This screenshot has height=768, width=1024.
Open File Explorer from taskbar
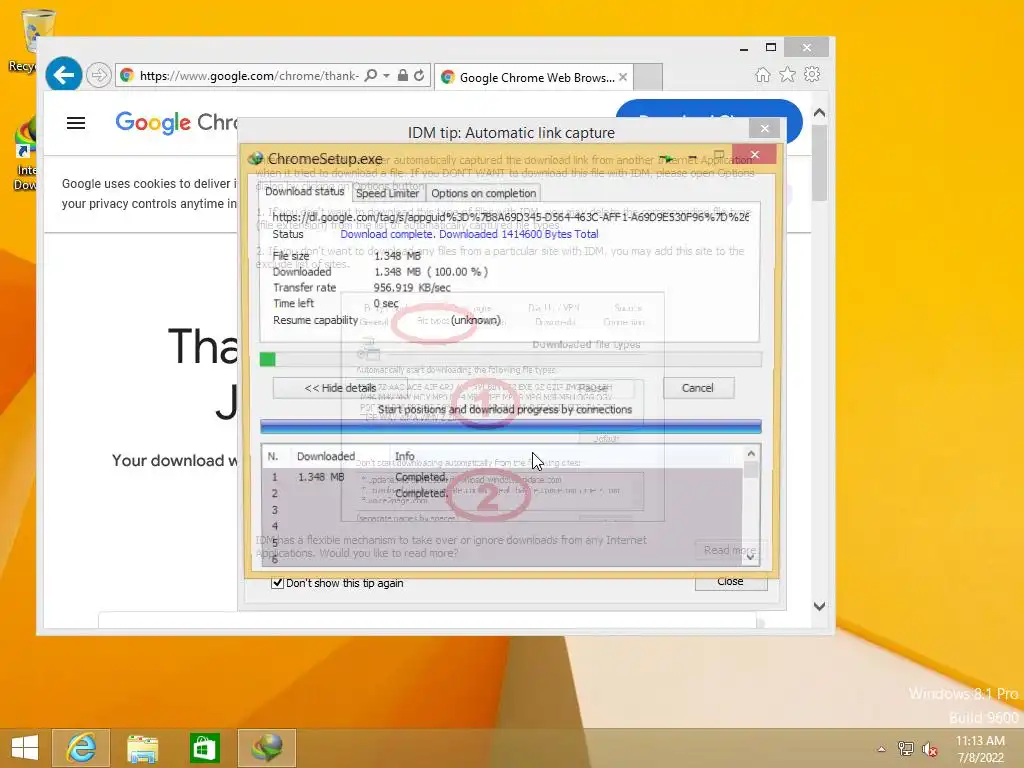click(x=142, y=748)
